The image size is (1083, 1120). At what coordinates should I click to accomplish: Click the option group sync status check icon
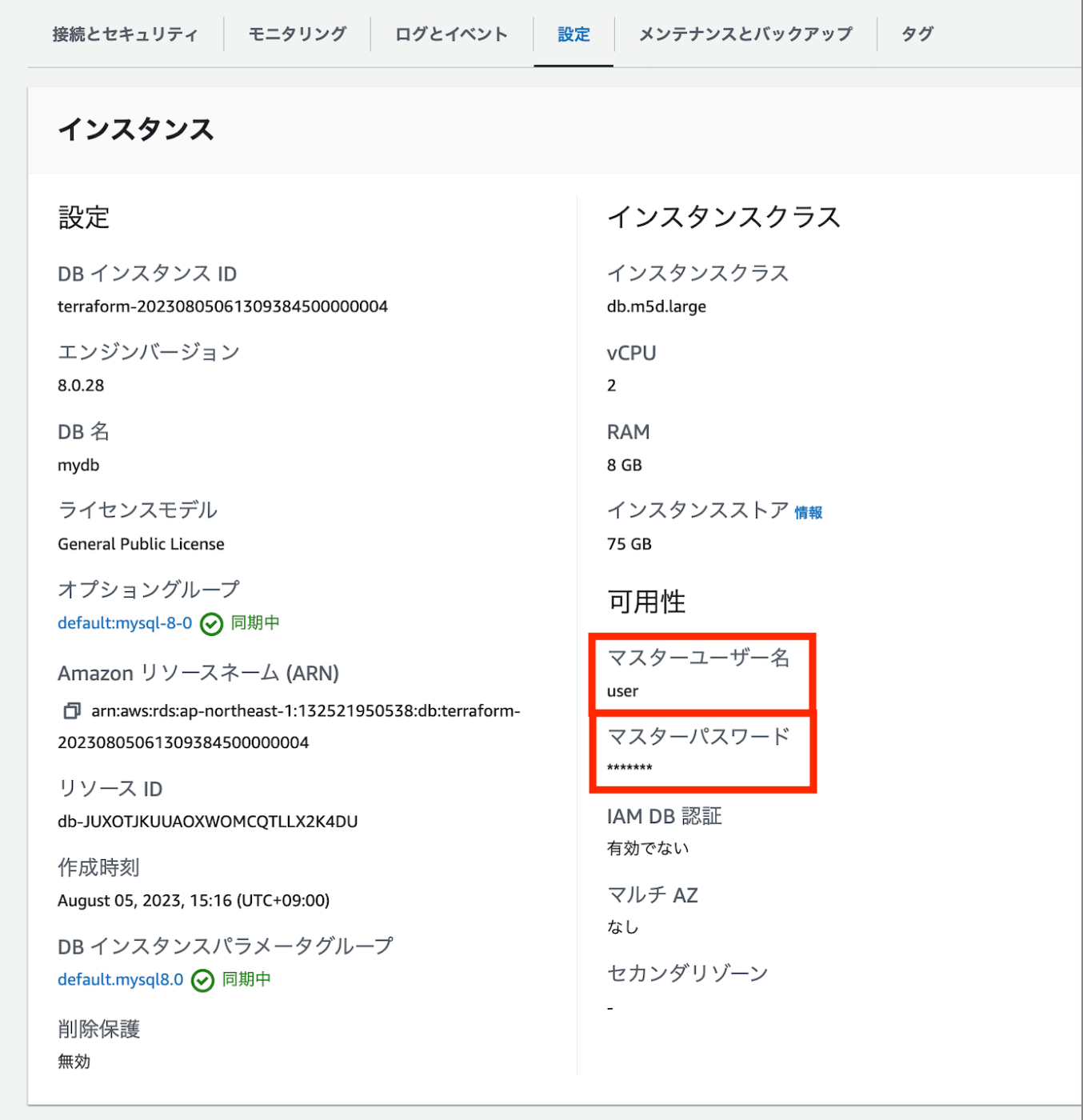pos(211,624)
